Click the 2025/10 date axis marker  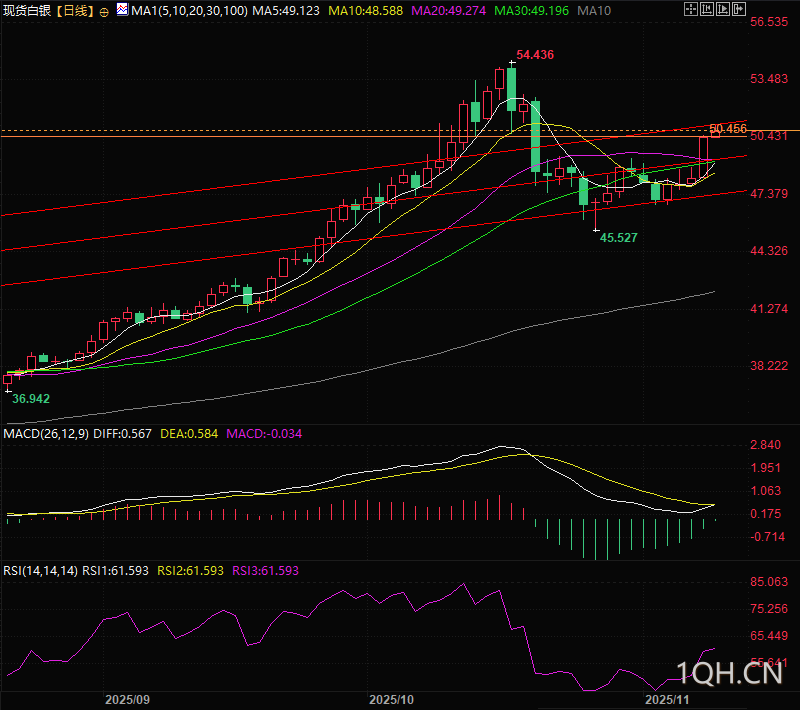pos(391,700)
